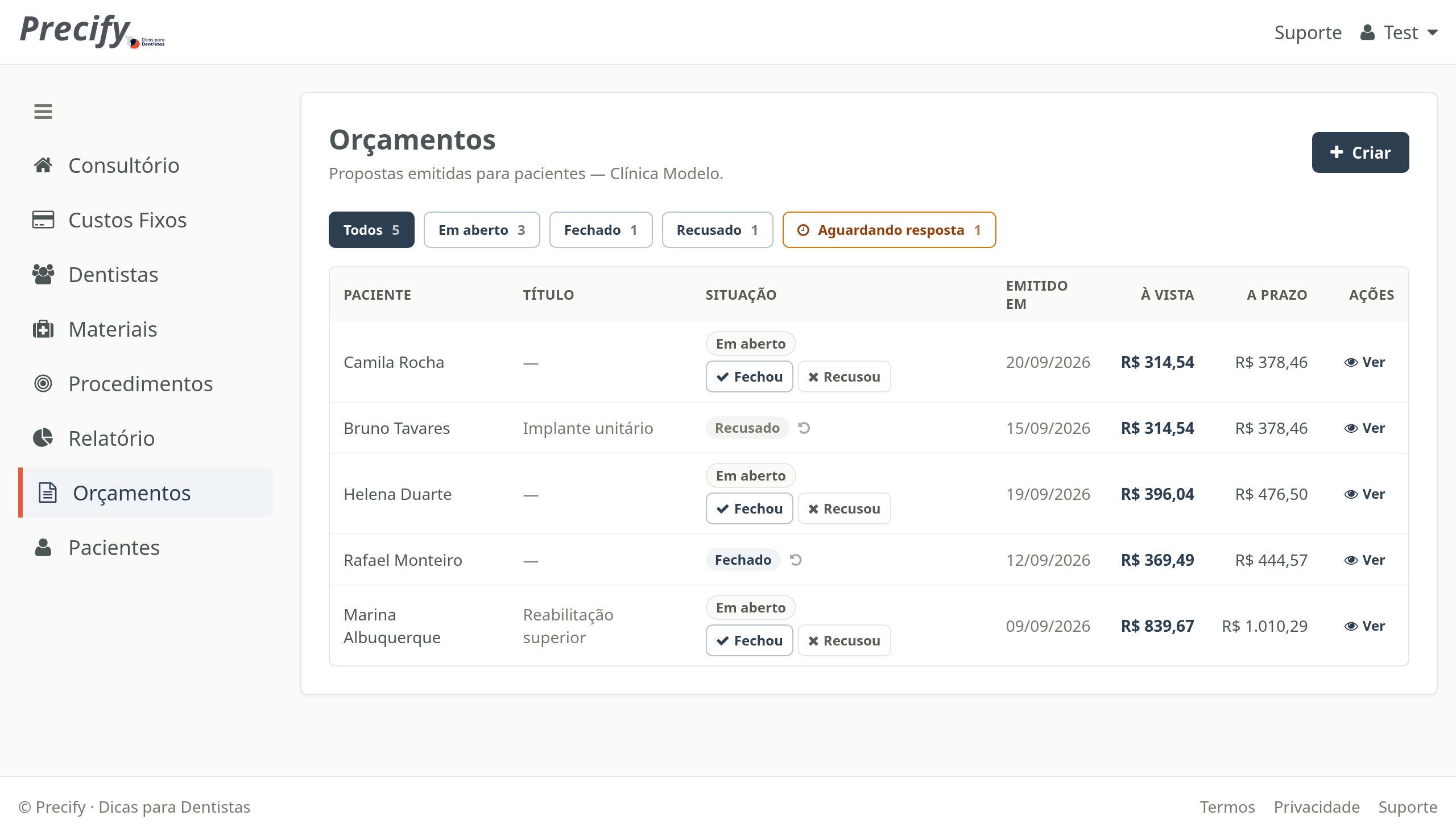Screen dimensions: 1456x836
Task: Click patient name Helena Duarte
Action: click(398, 494)
